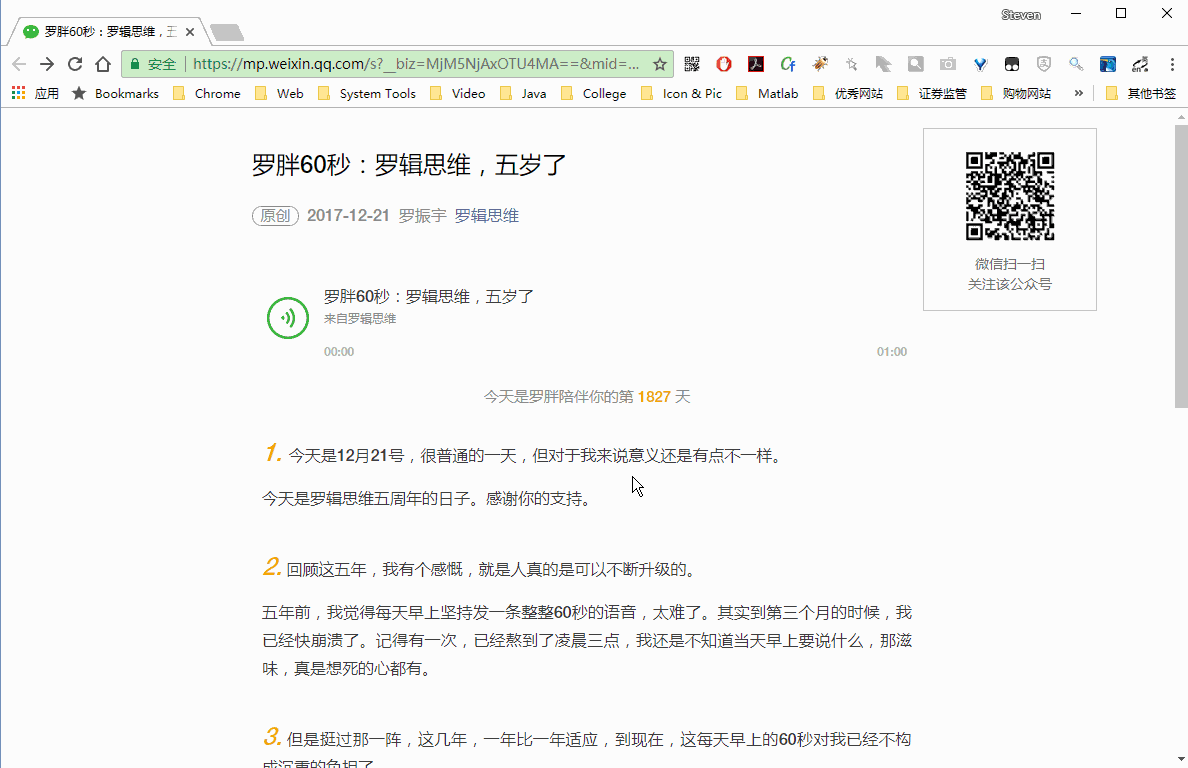Bookmark this page with the star icon
The image size is (1188, 768).
point(660,64)
